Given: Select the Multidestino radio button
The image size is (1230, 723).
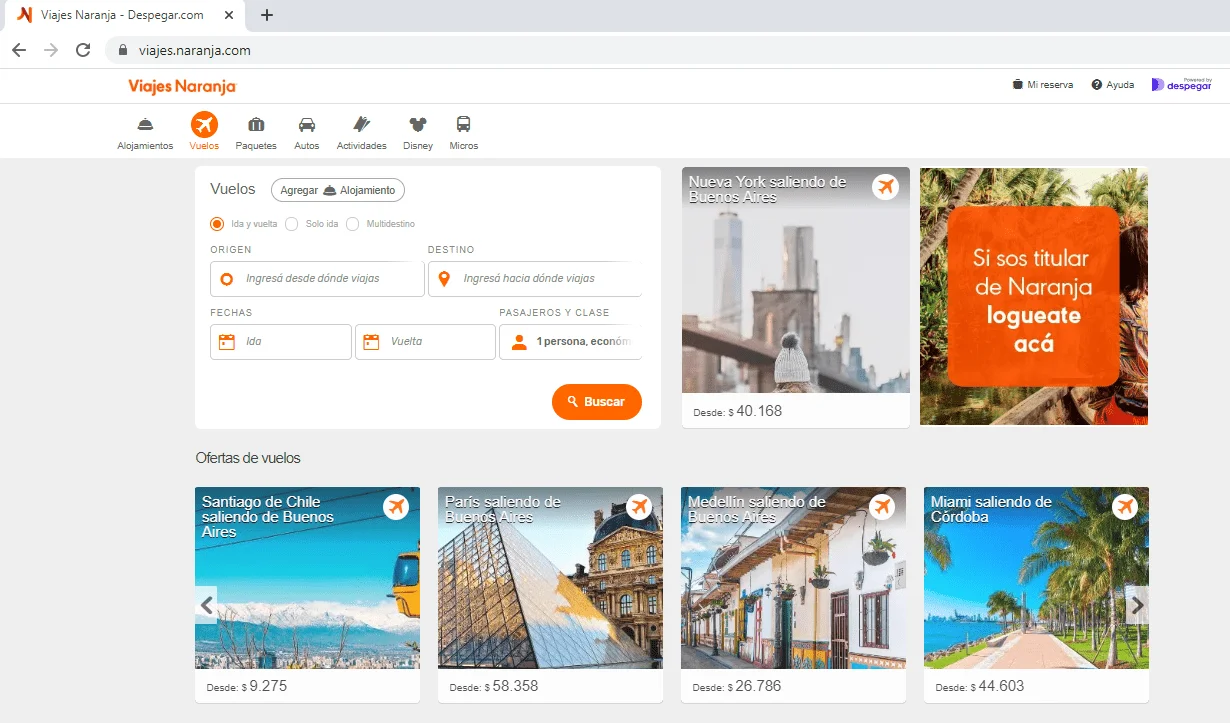Looking at the screenshot, I should pos(352,224).
